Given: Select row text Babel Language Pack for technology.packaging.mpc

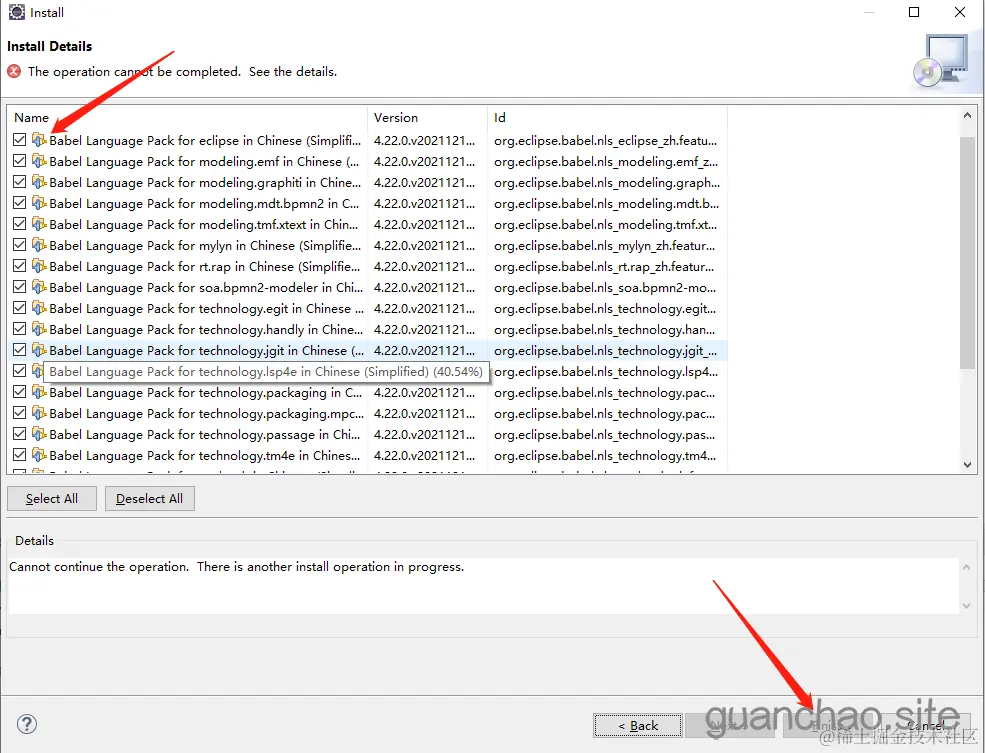Looking at the screenshot, I should (x=207, y=413).
